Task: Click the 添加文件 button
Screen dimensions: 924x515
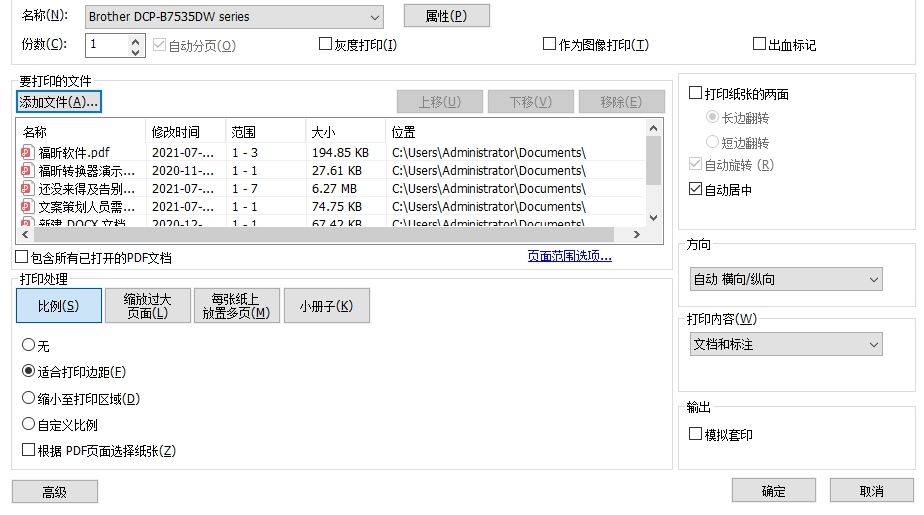Action: [x=59, y=102]
